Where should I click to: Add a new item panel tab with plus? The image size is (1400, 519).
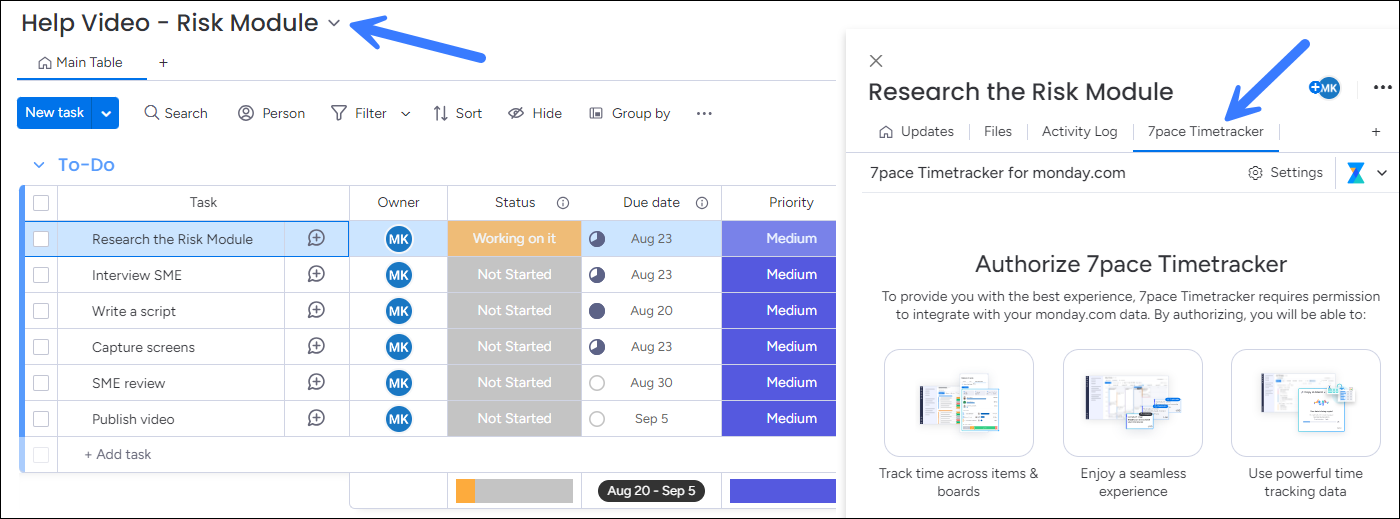click(1376, 131)
